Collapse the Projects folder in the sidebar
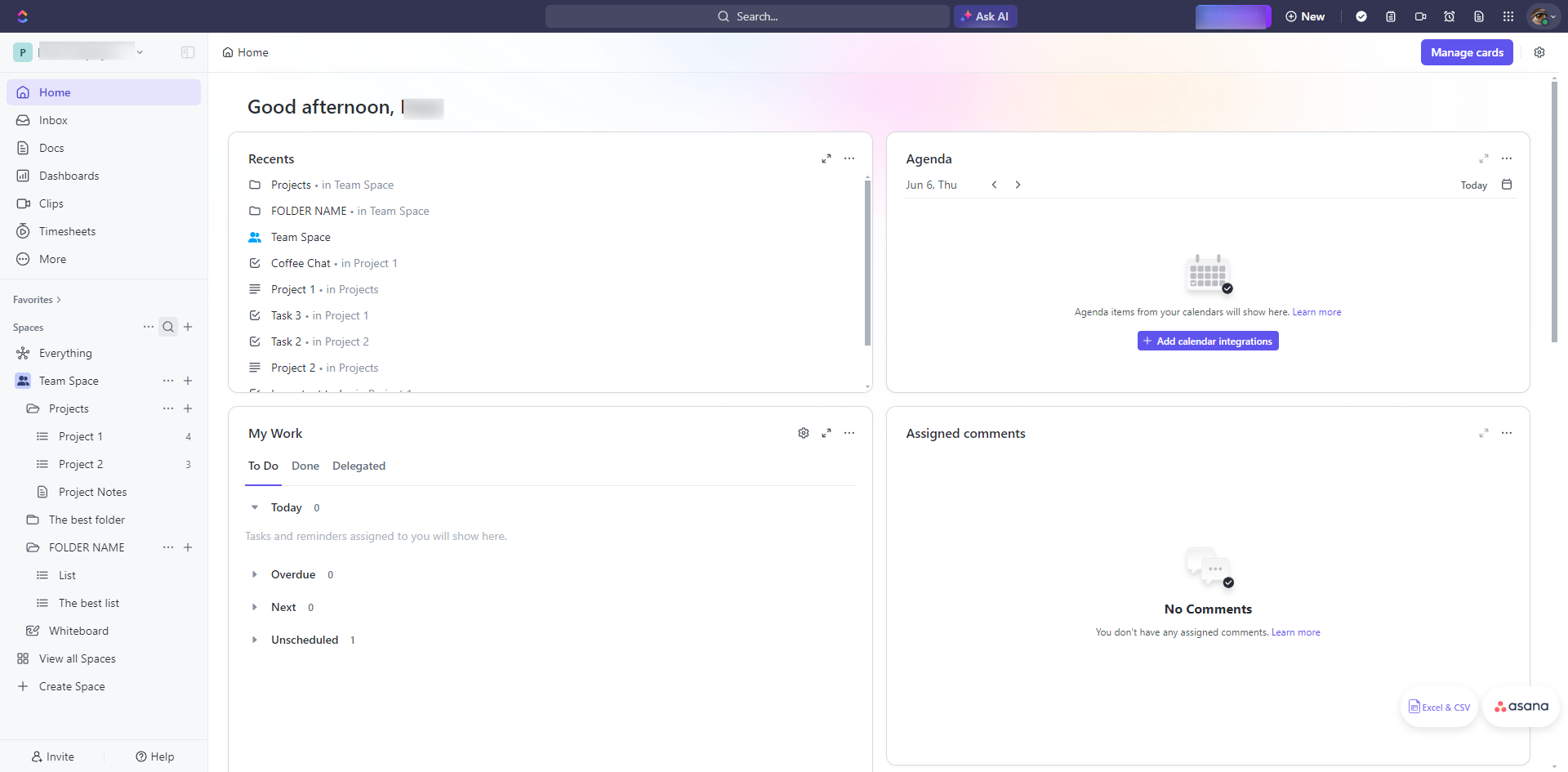 [33, 408]
